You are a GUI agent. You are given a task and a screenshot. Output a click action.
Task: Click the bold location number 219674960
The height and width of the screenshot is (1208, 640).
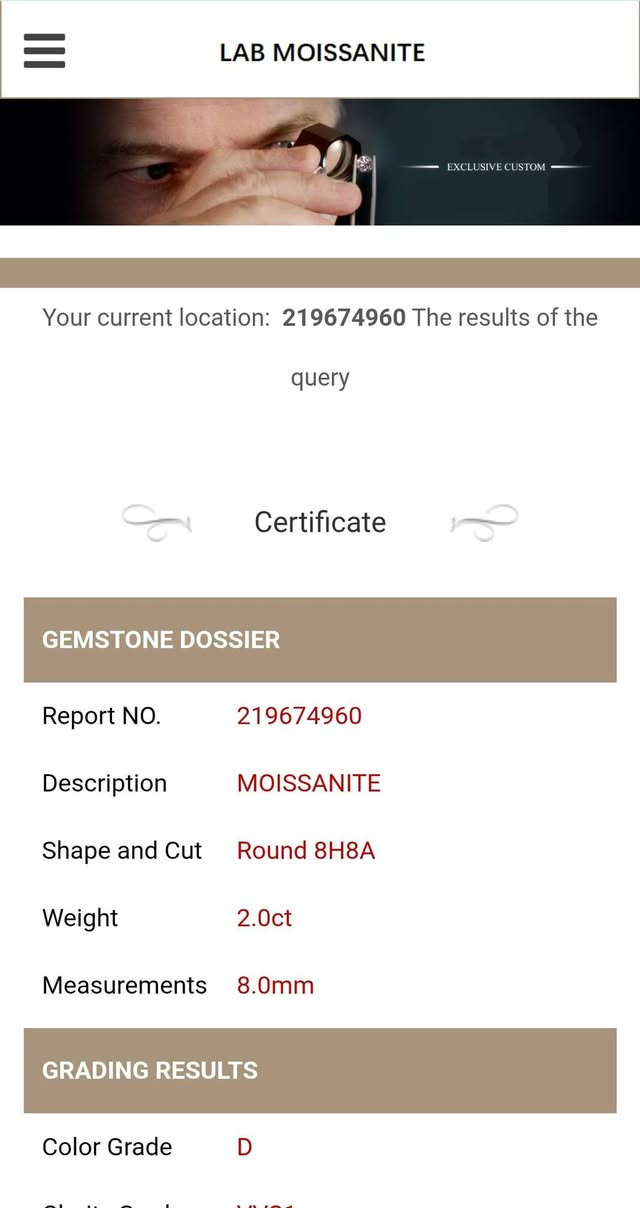coord(344,318)
